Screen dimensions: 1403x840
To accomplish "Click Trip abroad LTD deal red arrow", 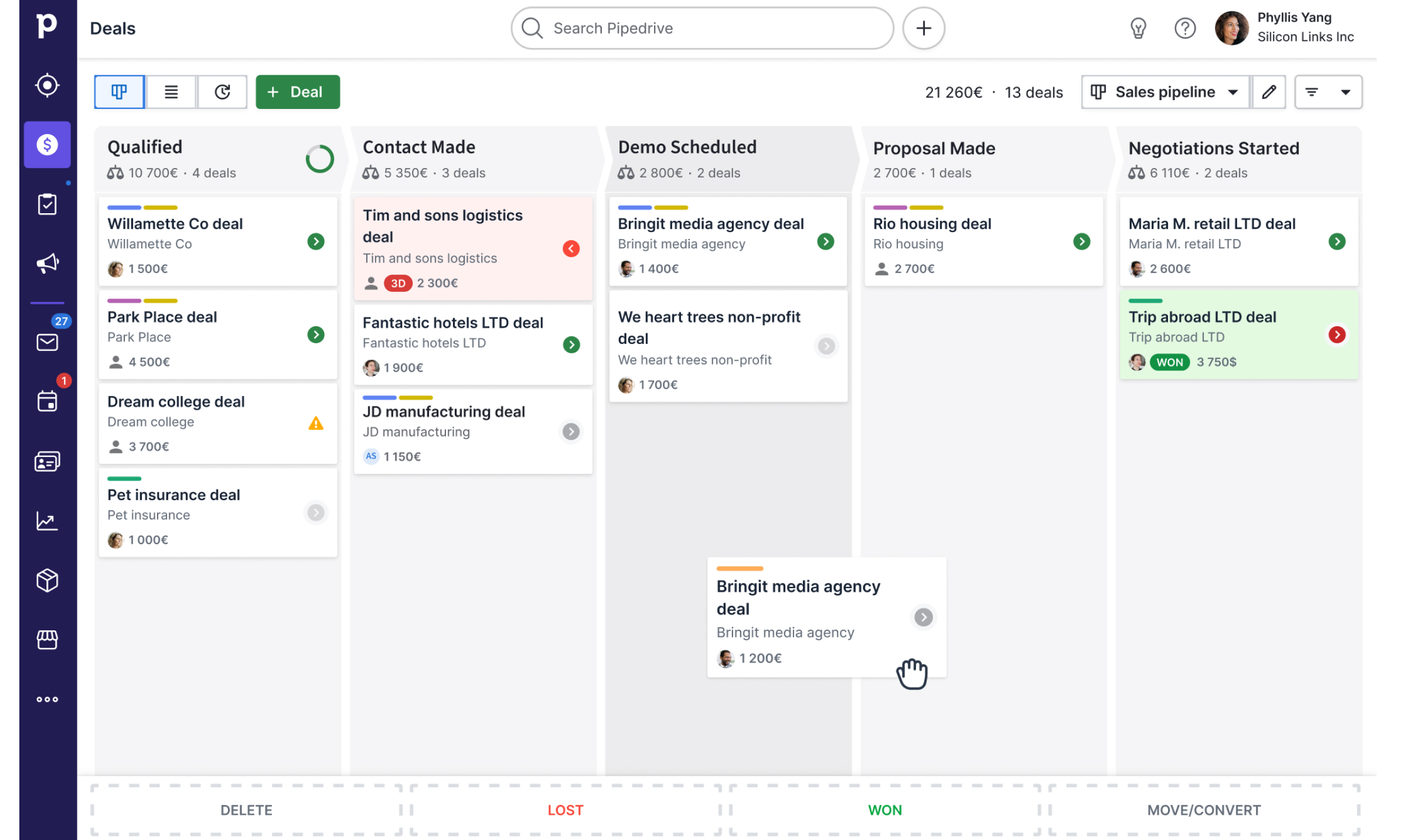I will tap(1337, 334).
